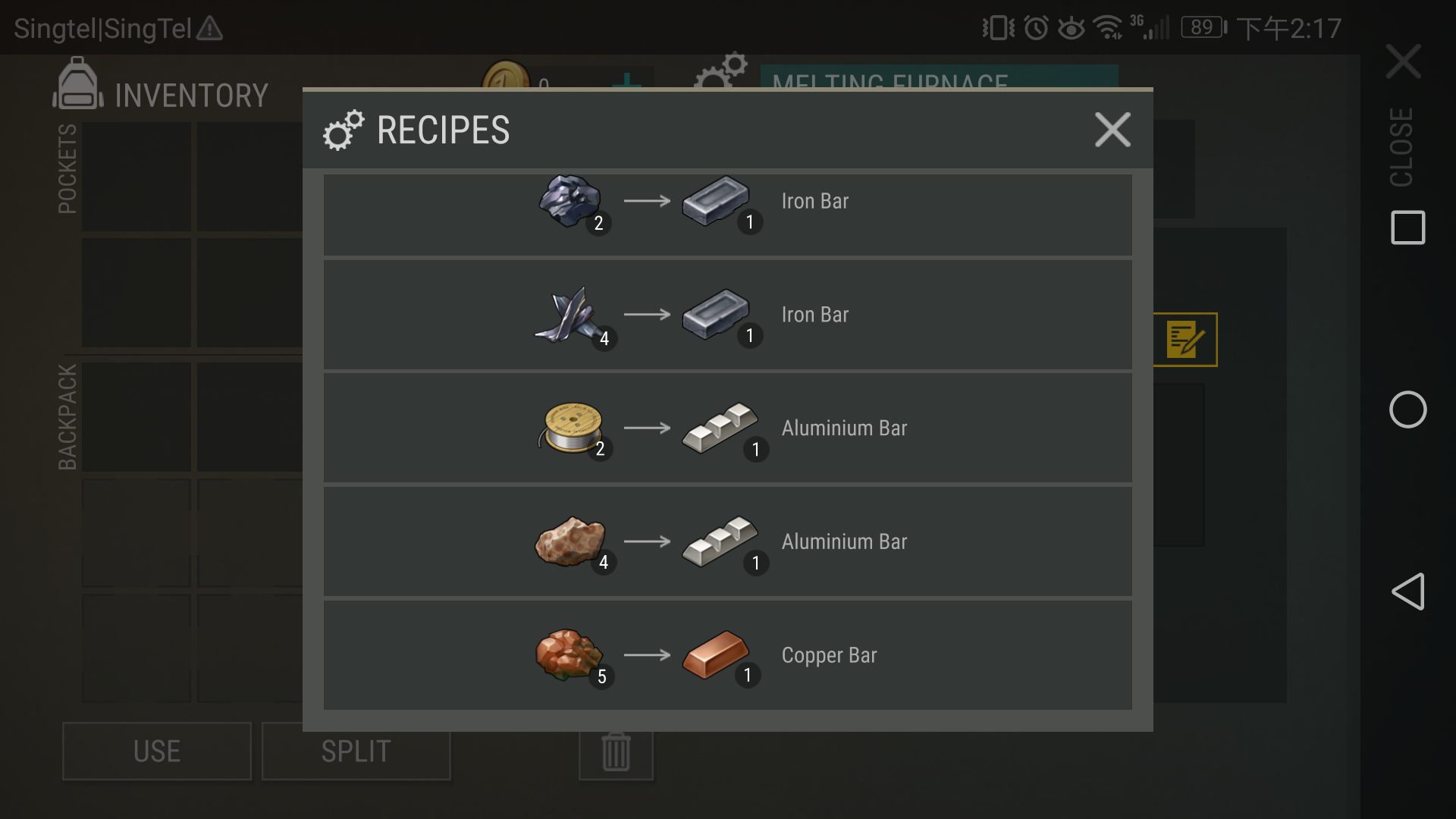The height and width of the screenshot is (819, 1456).
Task: Tap the aluminium bar result from bauxite
Action: 719,541
